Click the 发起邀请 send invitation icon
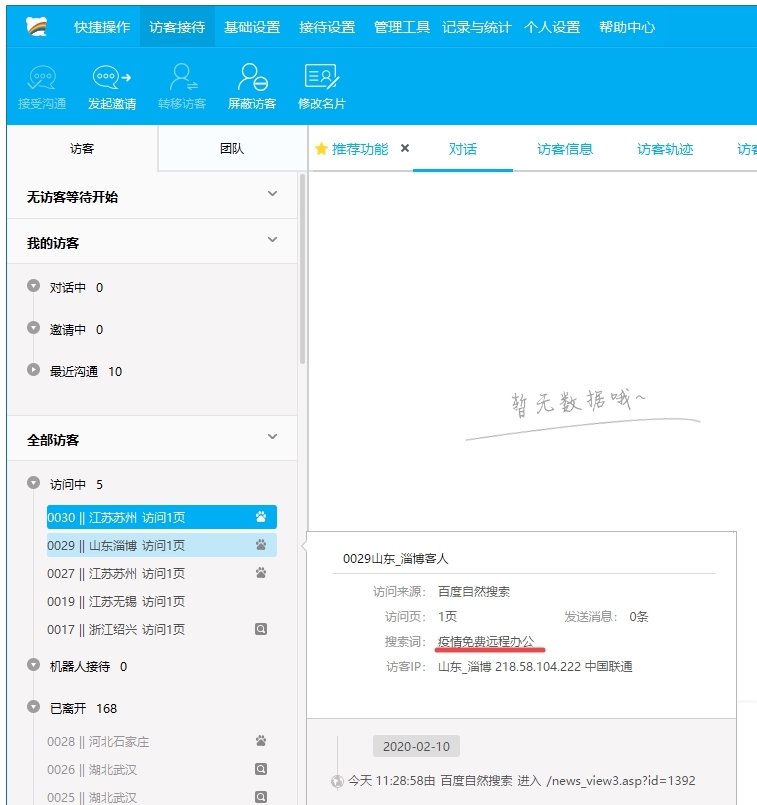This screenshot has height=805, width=757. point(111,78)
